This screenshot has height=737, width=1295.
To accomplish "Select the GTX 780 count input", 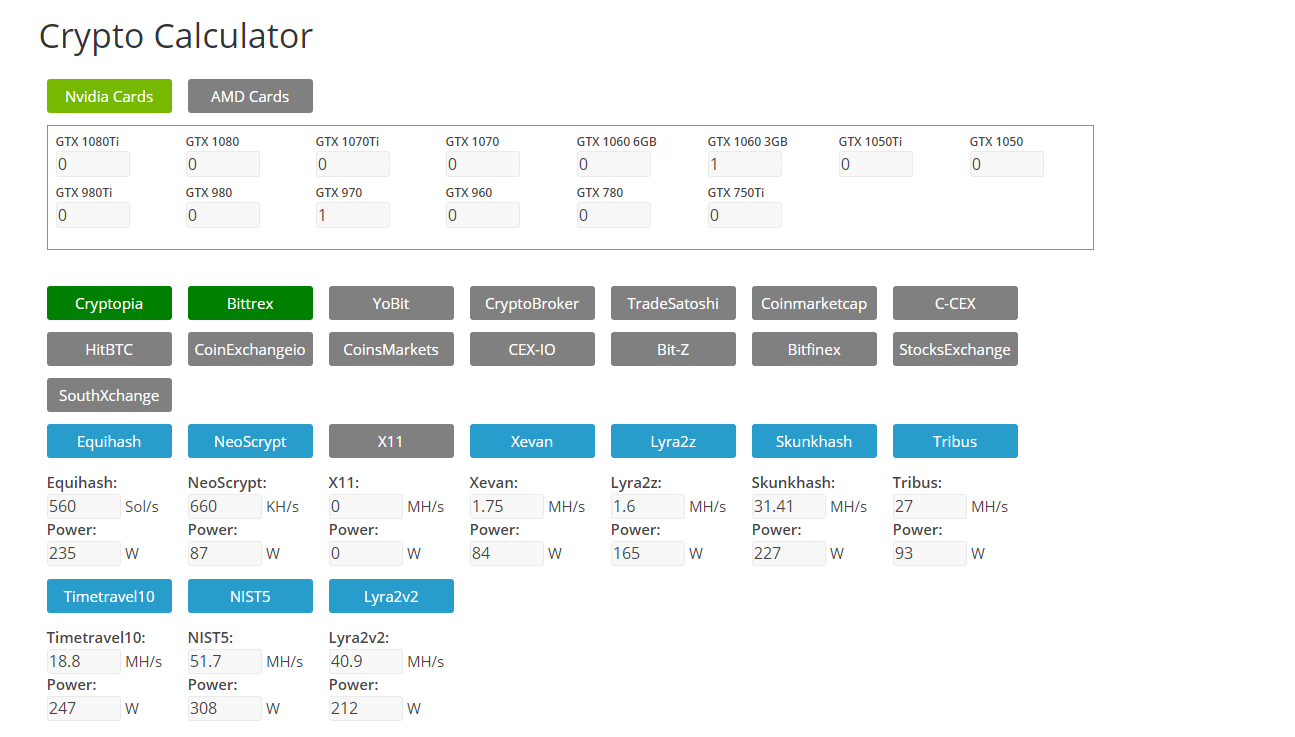I will [x=614, y=215].
